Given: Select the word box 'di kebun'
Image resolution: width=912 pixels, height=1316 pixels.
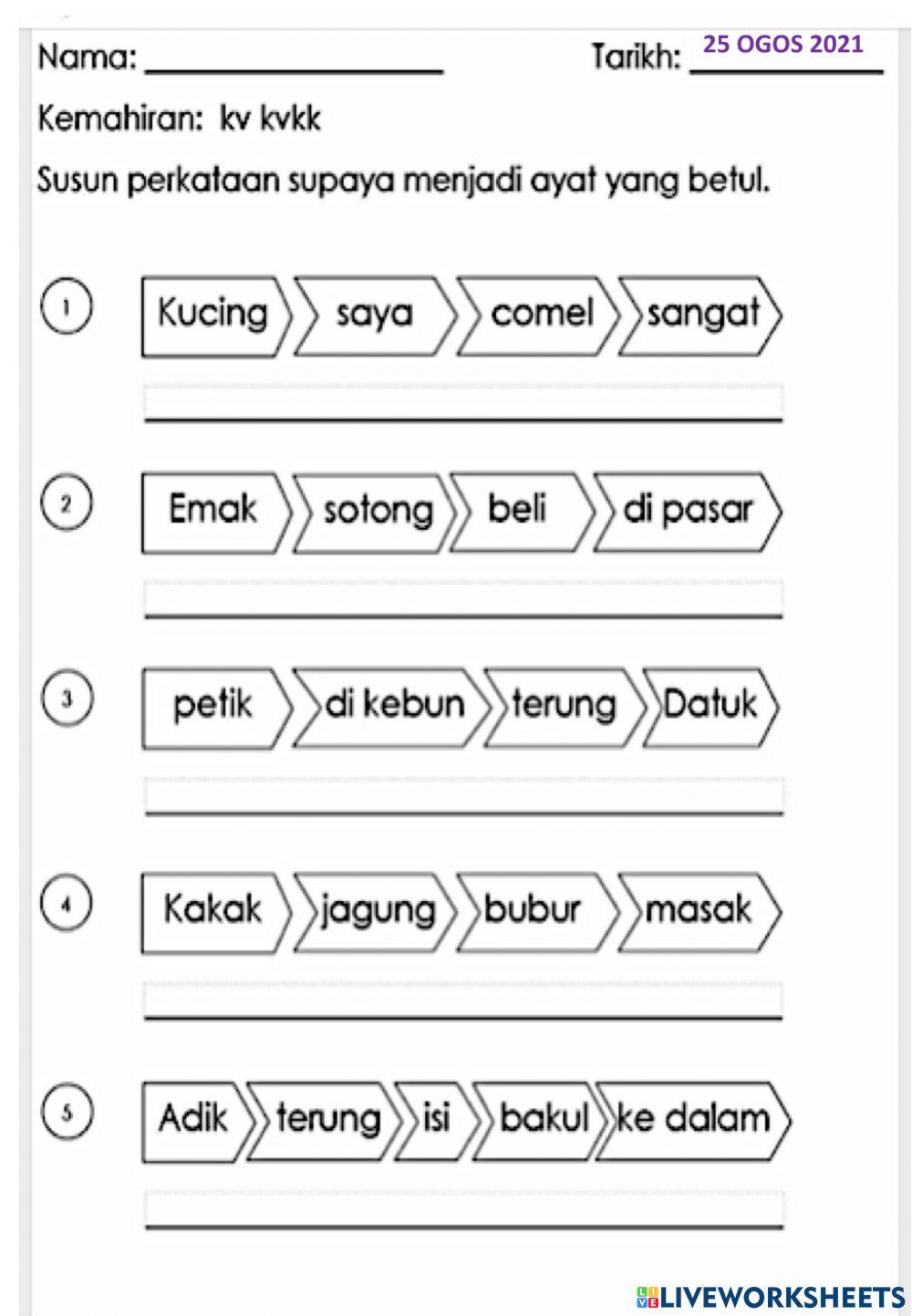Looking at the screenshot, I should (x=392, y=706).
